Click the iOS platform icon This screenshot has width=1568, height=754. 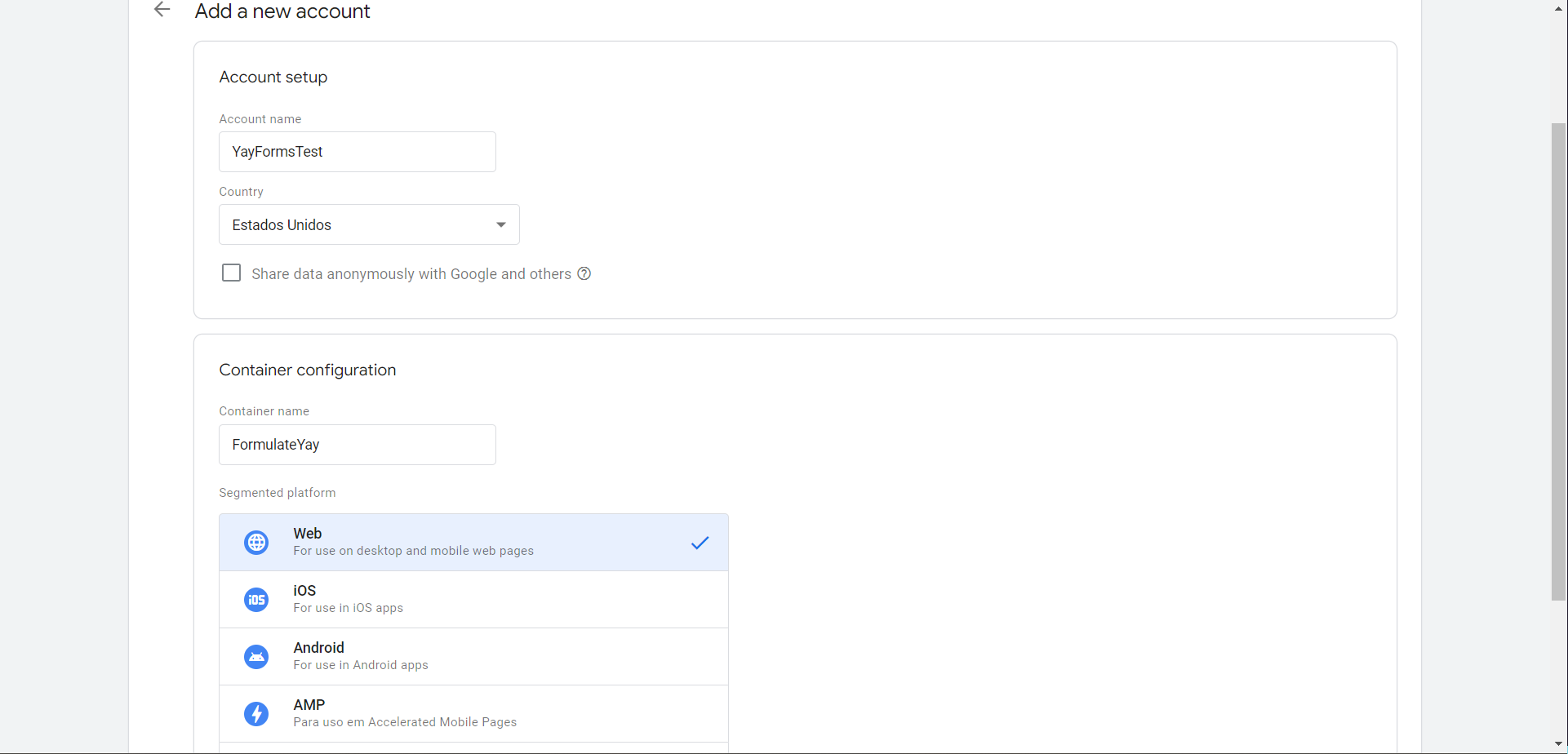pos(256,599)
